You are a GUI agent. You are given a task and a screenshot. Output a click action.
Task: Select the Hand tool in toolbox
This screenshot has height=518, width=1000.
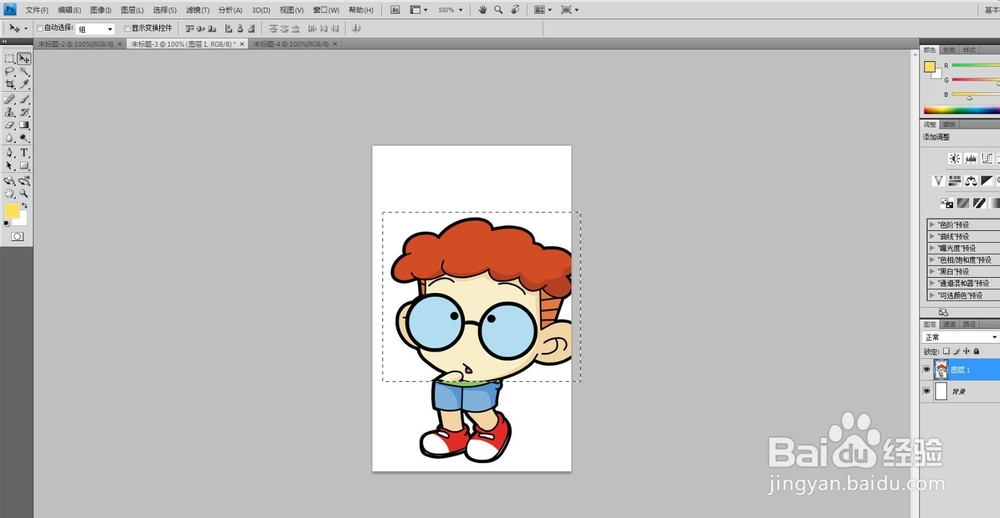10,193
